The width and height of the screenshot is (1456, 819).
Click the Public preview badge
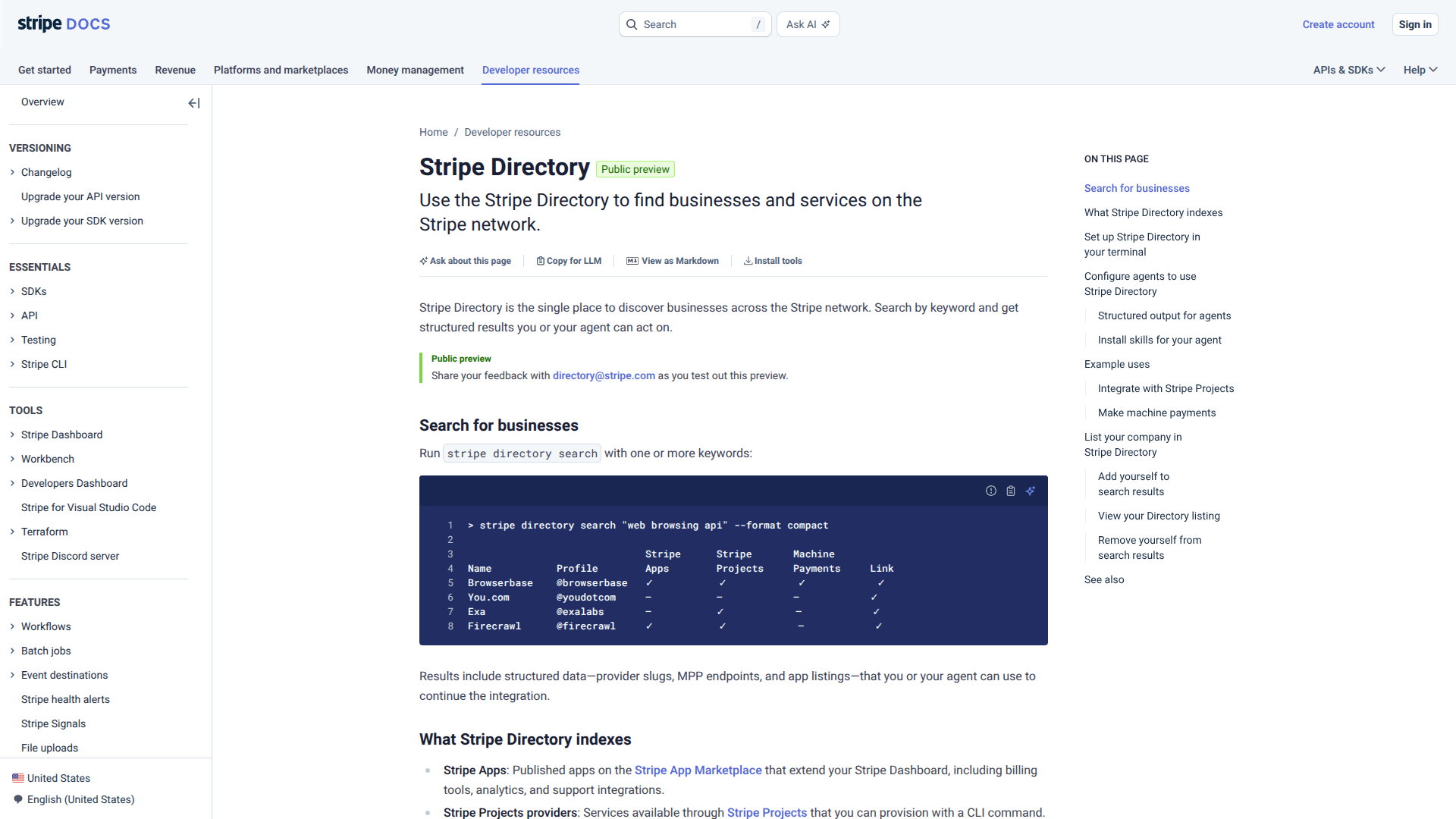[x=635, y=169]
